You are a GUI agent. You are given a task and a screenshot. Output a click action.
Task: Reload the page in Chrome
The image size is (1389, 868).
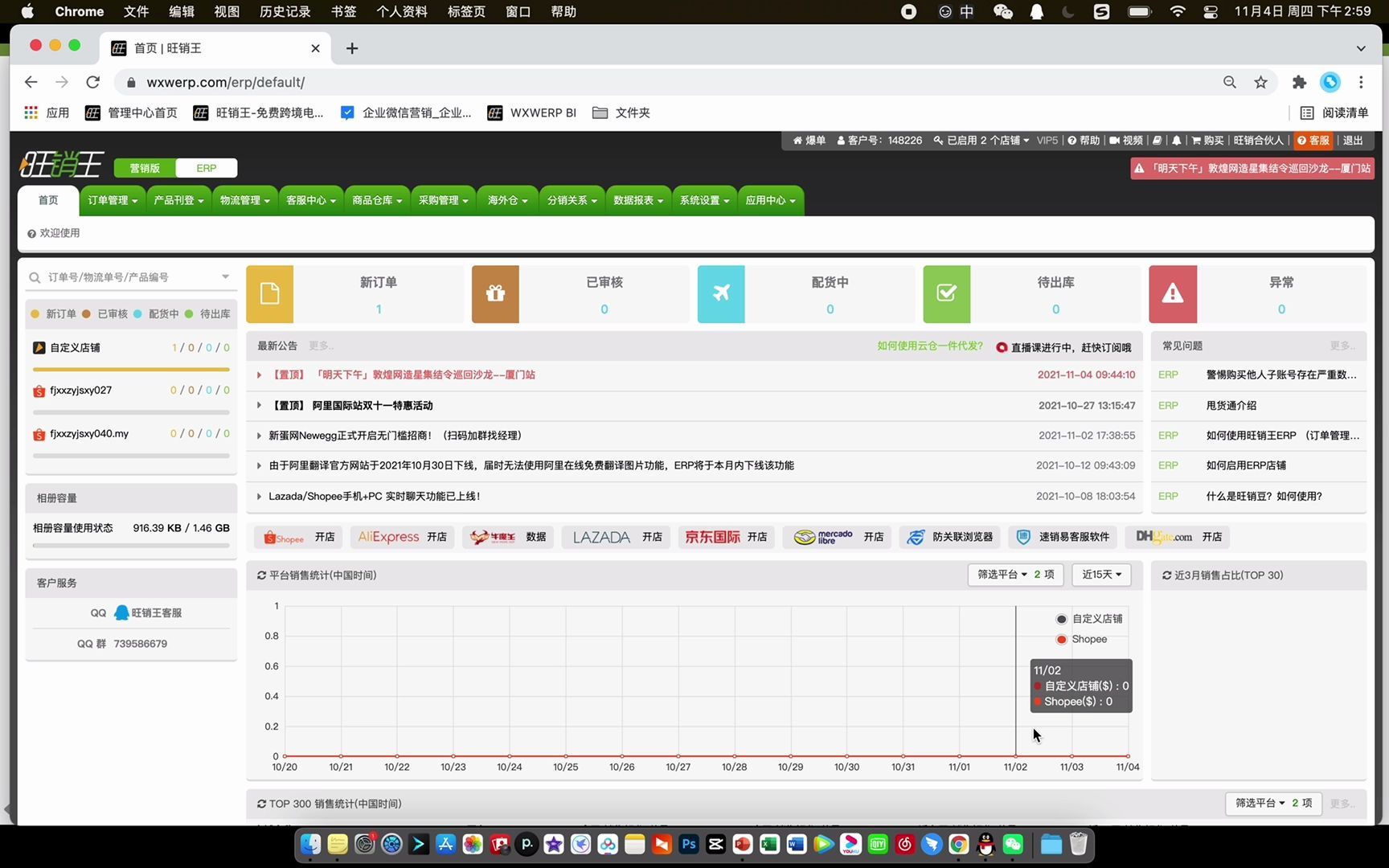93,82
